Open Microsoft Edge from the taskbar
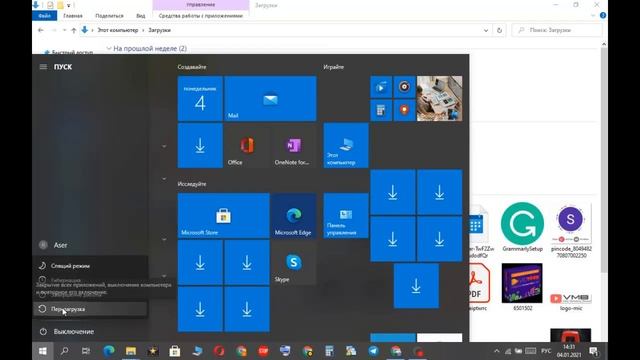The height and width of the screenshot is (360, 640). [x=109, y=351]
